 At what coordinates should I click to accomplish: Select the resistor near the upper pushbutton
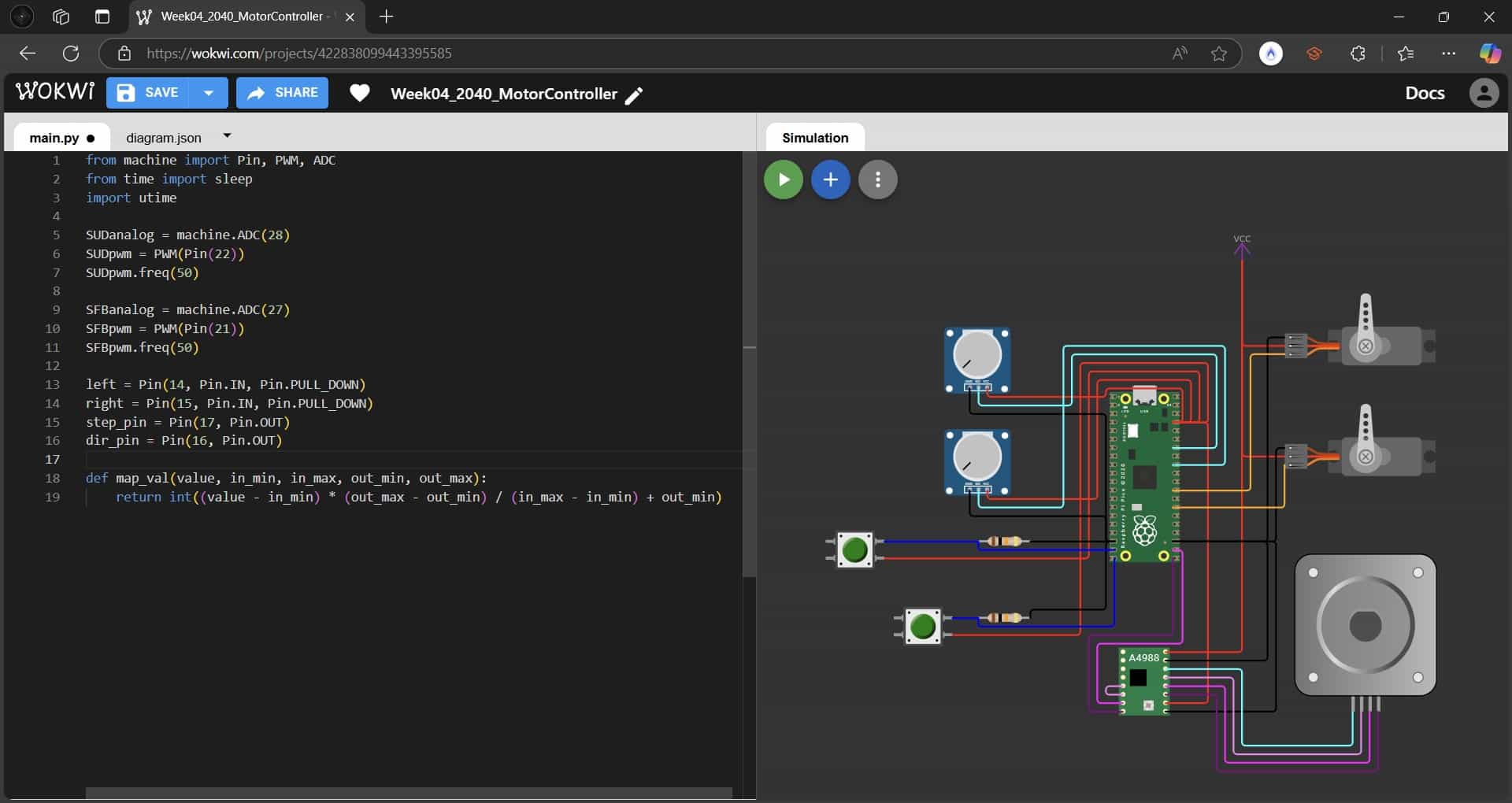click(x=1003, y=541)
